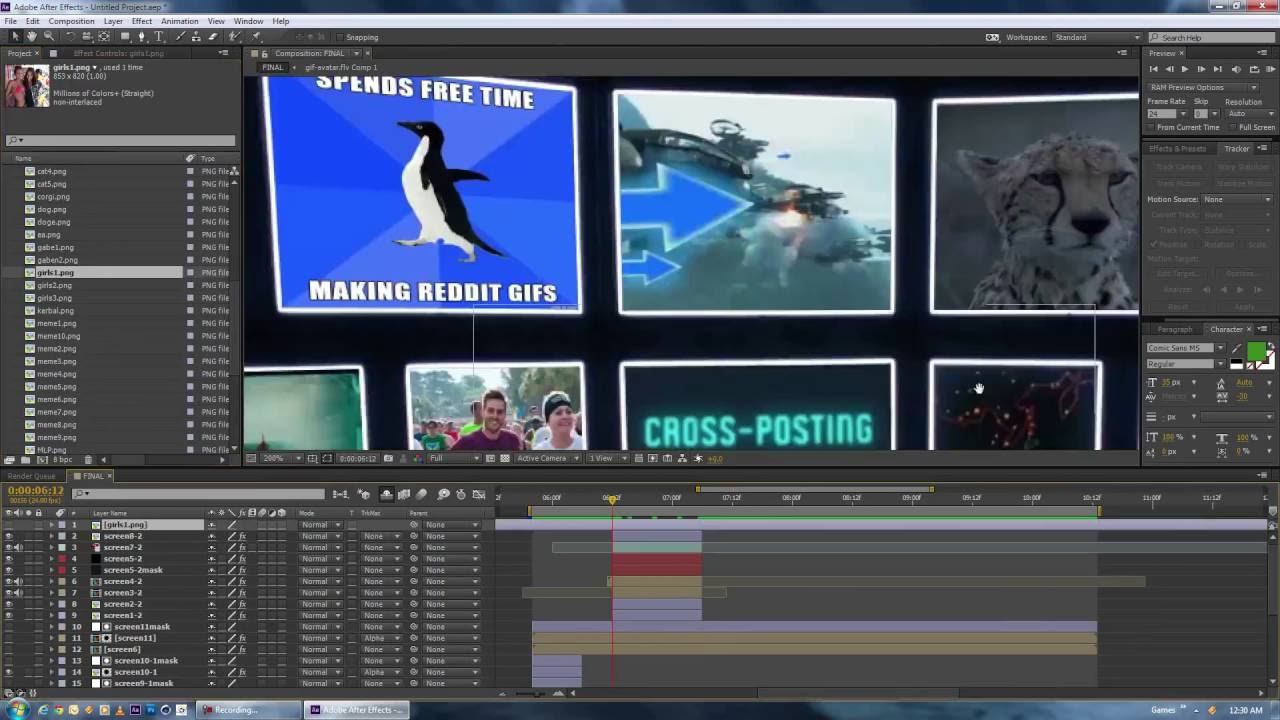The height and width of the screenshot is (720, 1280).
Task: Start RAM preview playback
Action: pos(1271,69)
